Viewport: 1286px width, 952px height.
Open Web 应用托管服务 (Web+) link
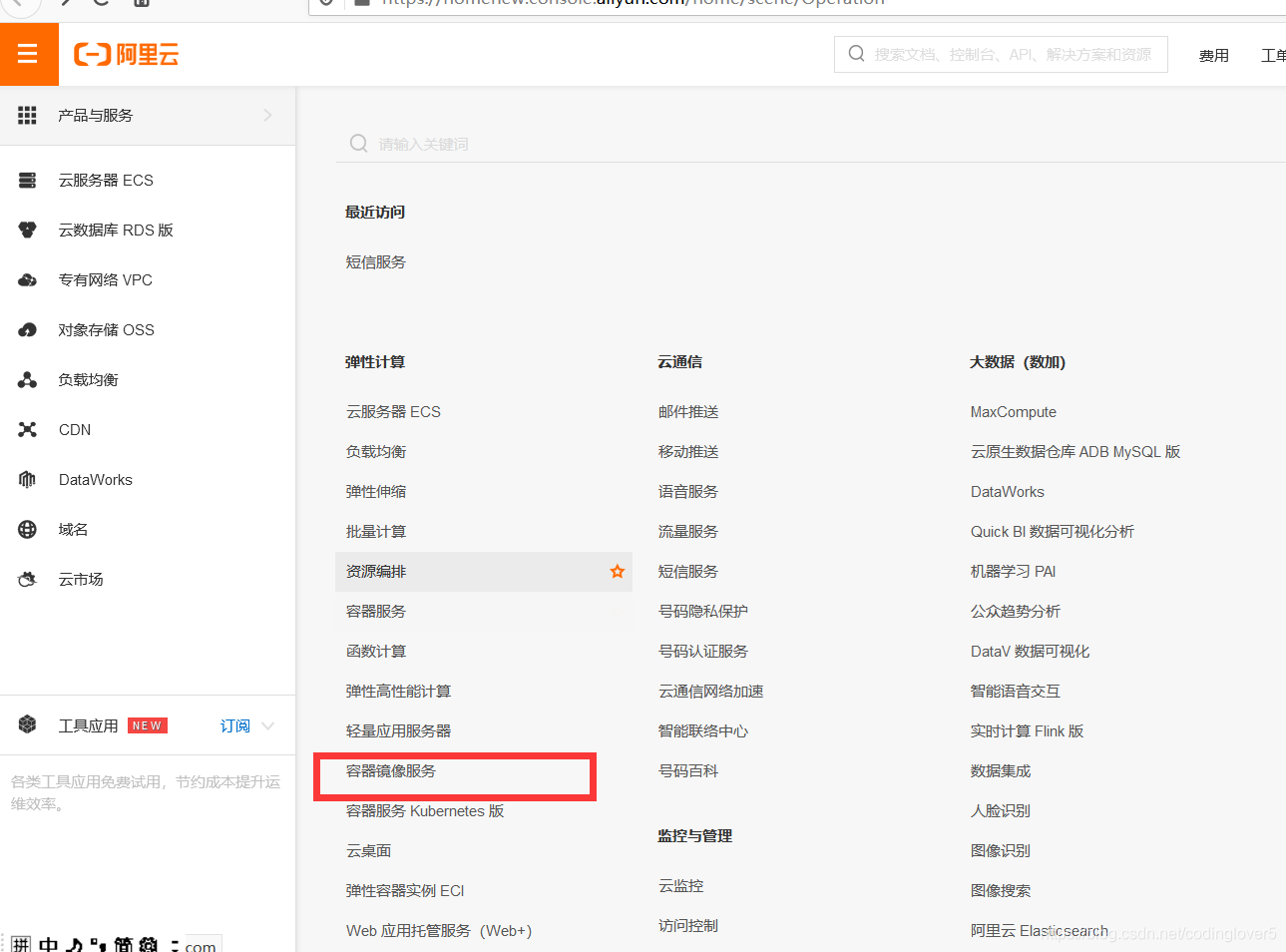(439, 931)
